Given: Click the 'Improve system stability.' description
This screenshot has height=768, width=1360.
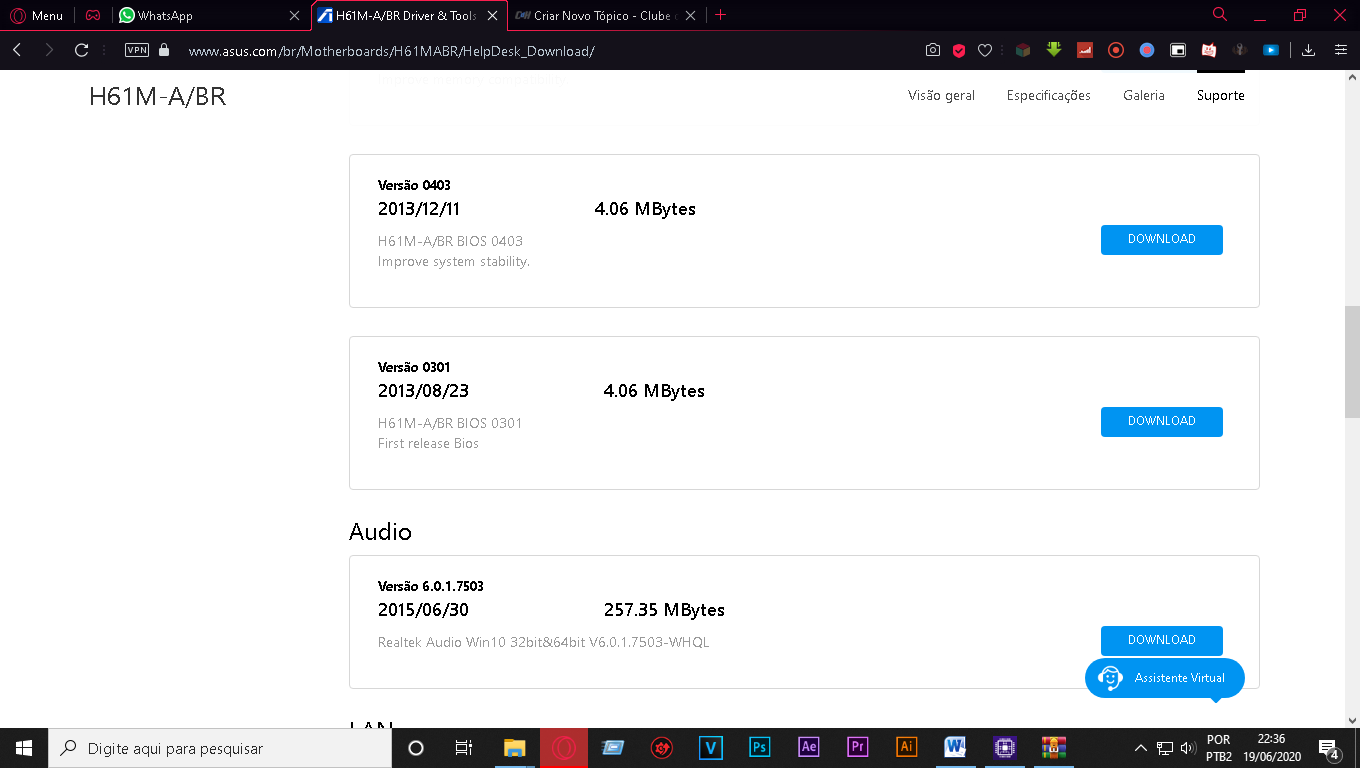Looking at the screenshot, I should click(x=454, y=262).
